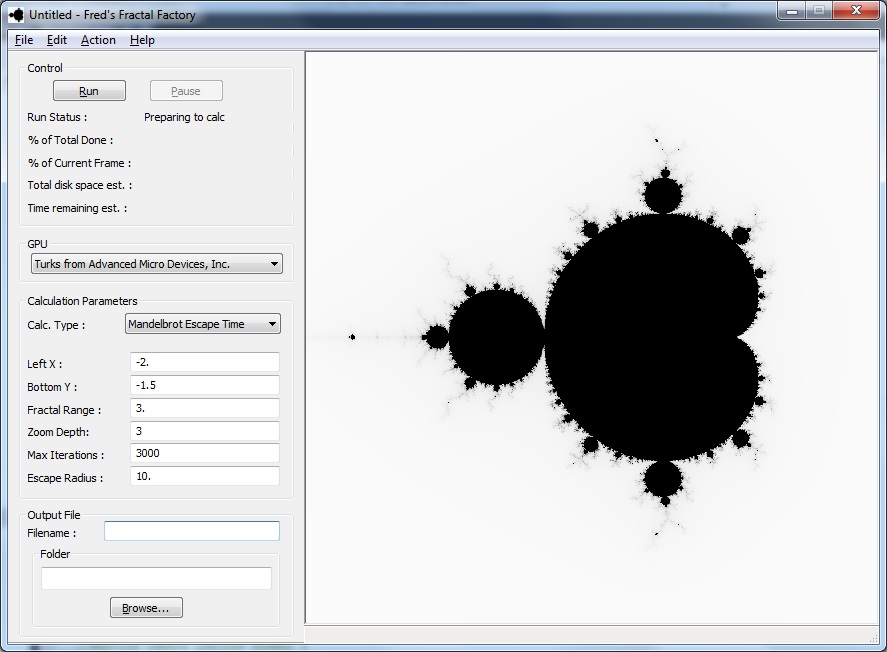Click the Fractal Factory app icon in title bar
Screen dimensions: 887x652
pos(15,15)
